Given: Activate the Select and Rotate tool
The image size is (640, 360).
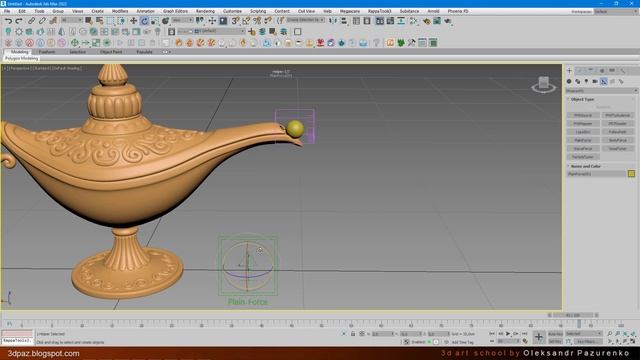Looking at the screenshot, I should 144,21.
